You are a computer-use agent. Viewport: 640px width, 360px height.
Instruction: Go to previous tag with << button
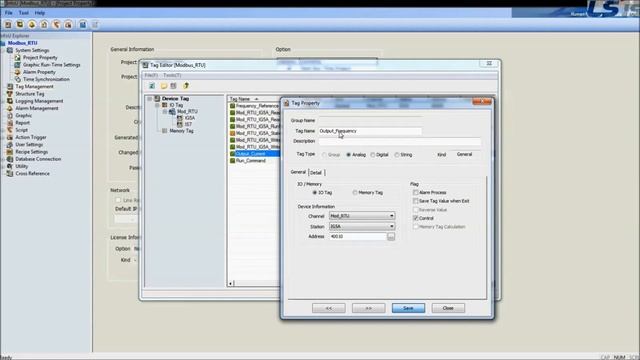pyautogui.click(x=329, y=308)
